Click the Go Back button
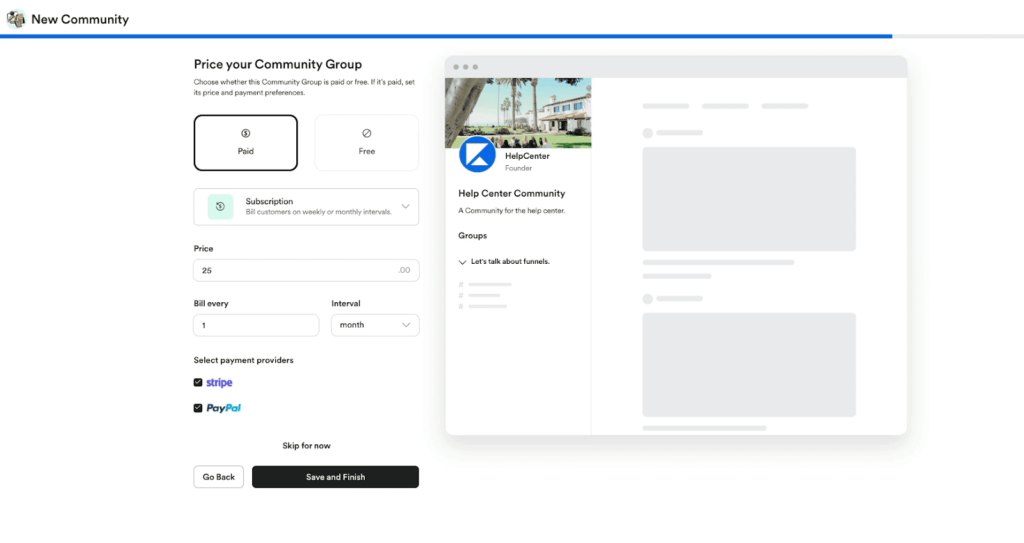 click(218, 477)
